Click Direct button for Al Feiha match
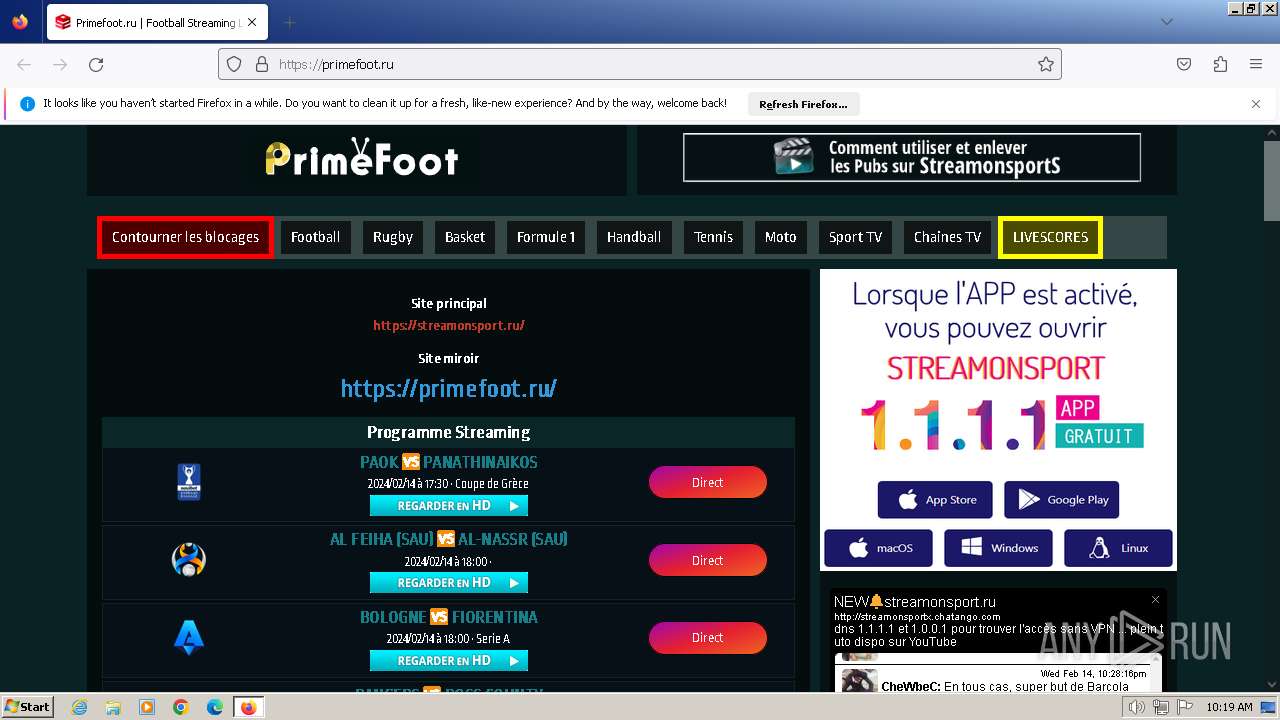Image resolution: width=1280 pixels, height=720 pixels. pyautogui.click(x=708, y=560)
